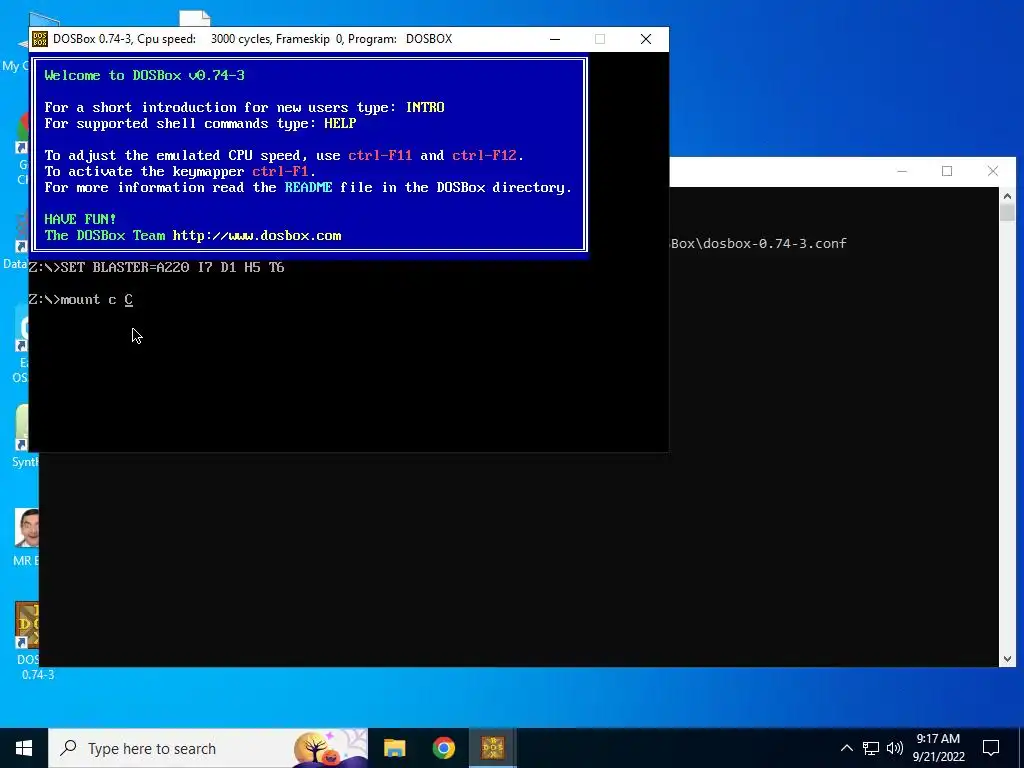The height and width of the screenshot is (768, 1024).
Task: Click the http://www.dosbox.com text
Action: point(257,236)
